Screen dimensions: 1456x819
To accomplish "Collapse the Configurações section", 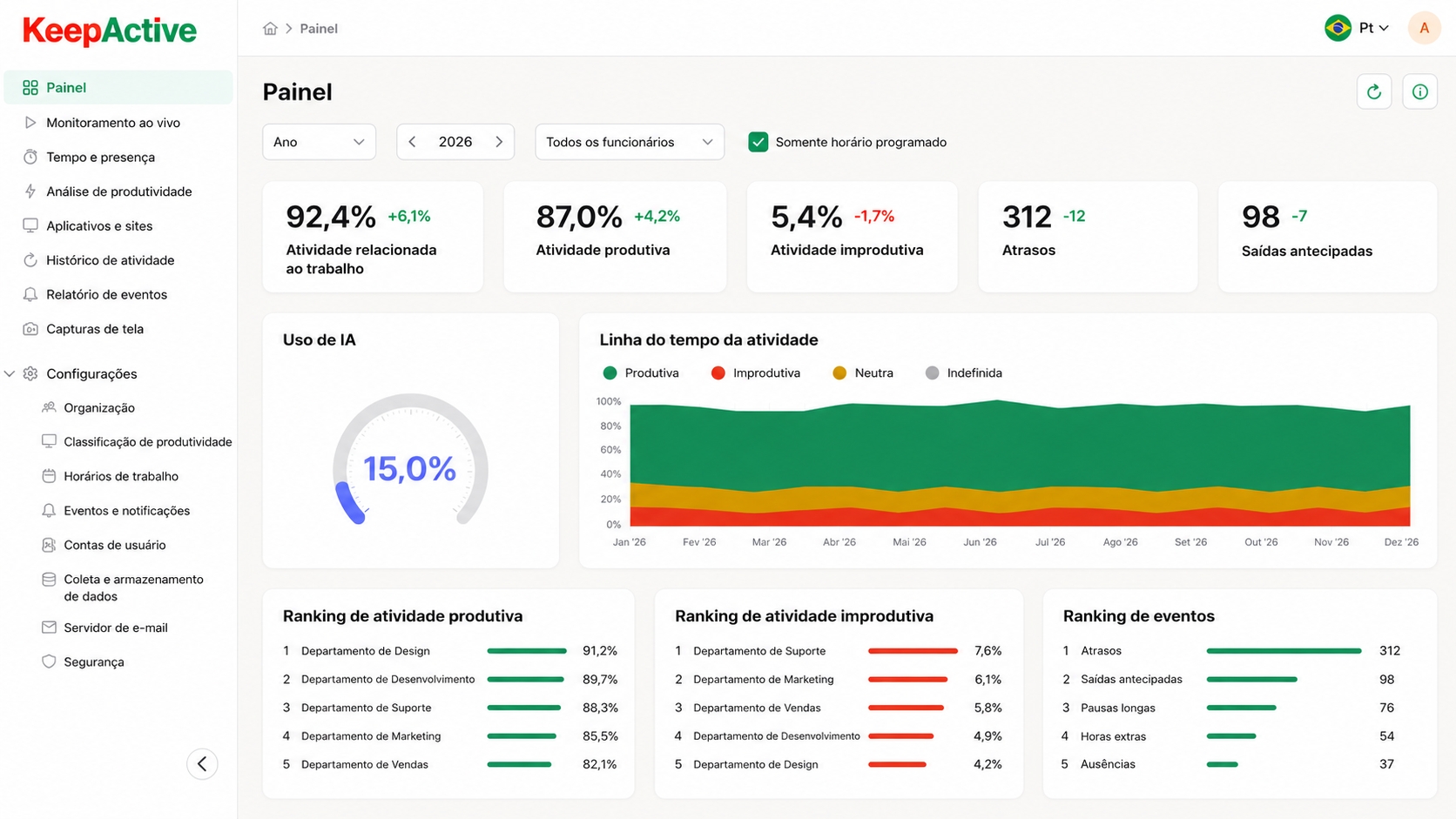I will (x=10, y=373).
